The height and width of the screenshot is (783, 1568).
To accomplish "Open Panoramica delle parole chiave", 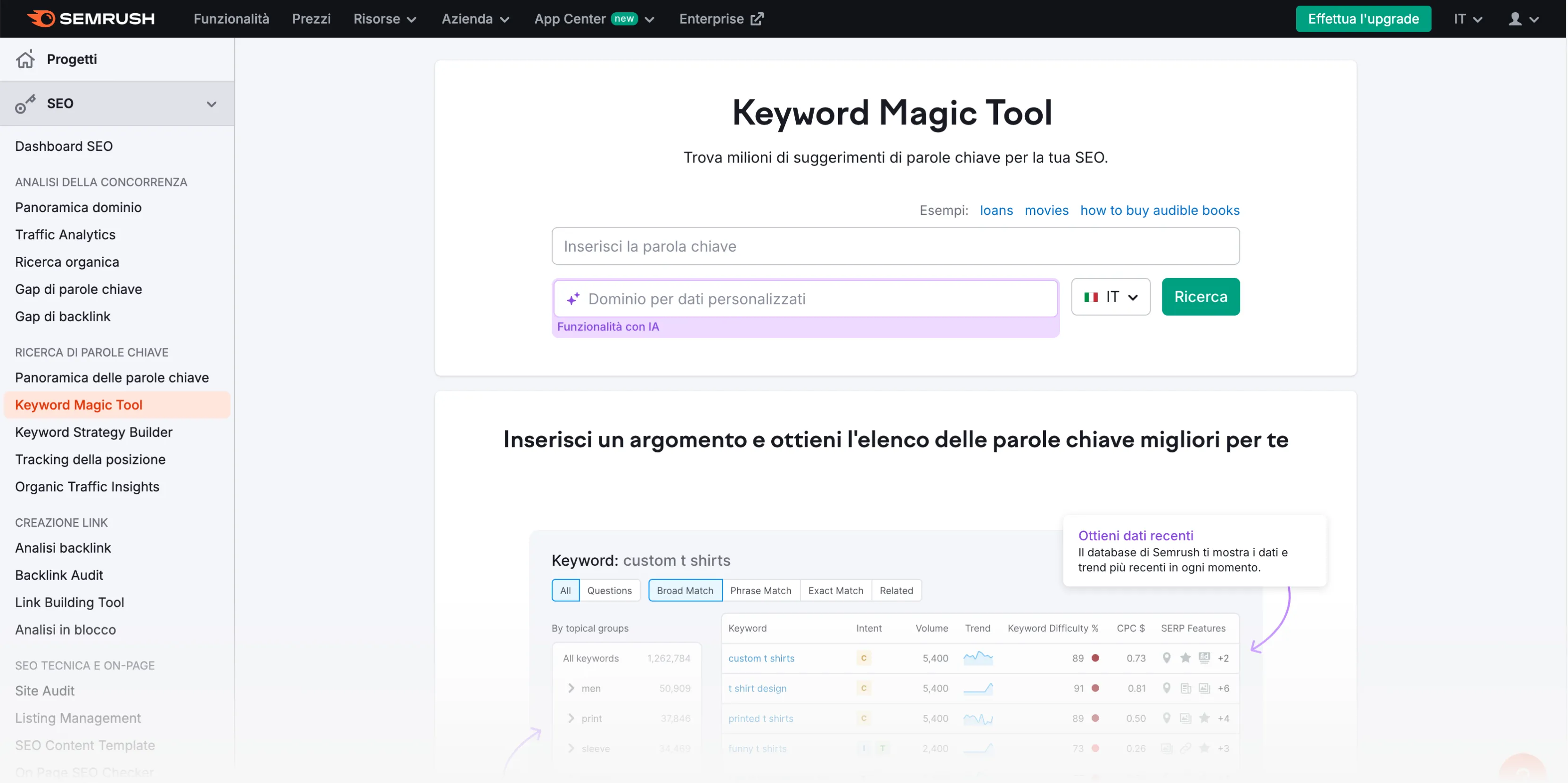I will [112, 378].
